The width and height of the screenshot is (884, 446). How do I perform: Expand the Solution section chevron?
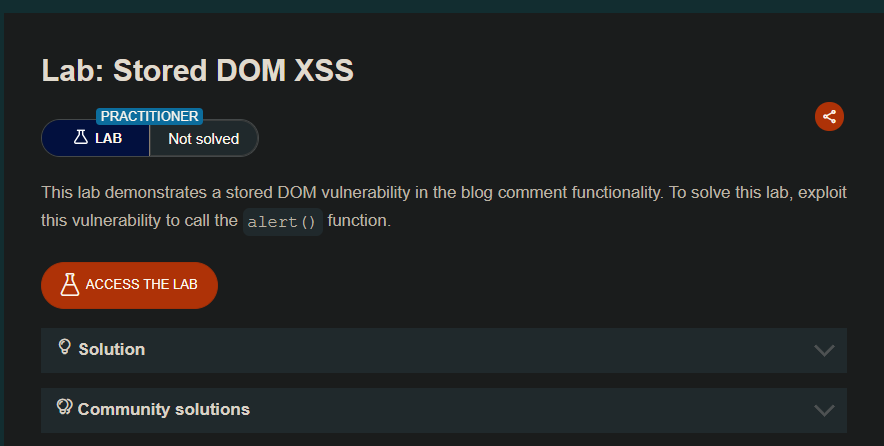pyautogui.click(x=824, y=350)
